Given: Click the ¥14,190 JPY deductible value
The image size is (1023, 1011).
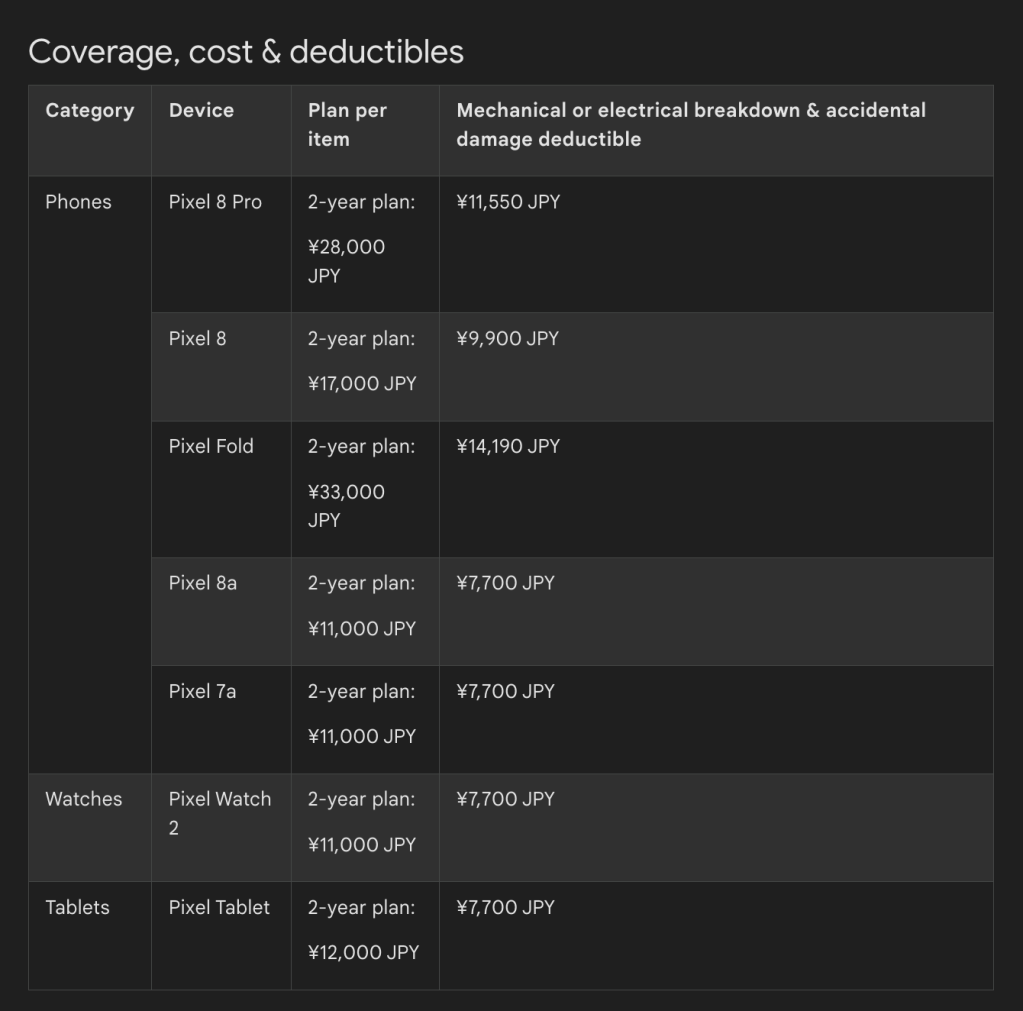Looking at the screenshot, I should [x=508, y=447].
